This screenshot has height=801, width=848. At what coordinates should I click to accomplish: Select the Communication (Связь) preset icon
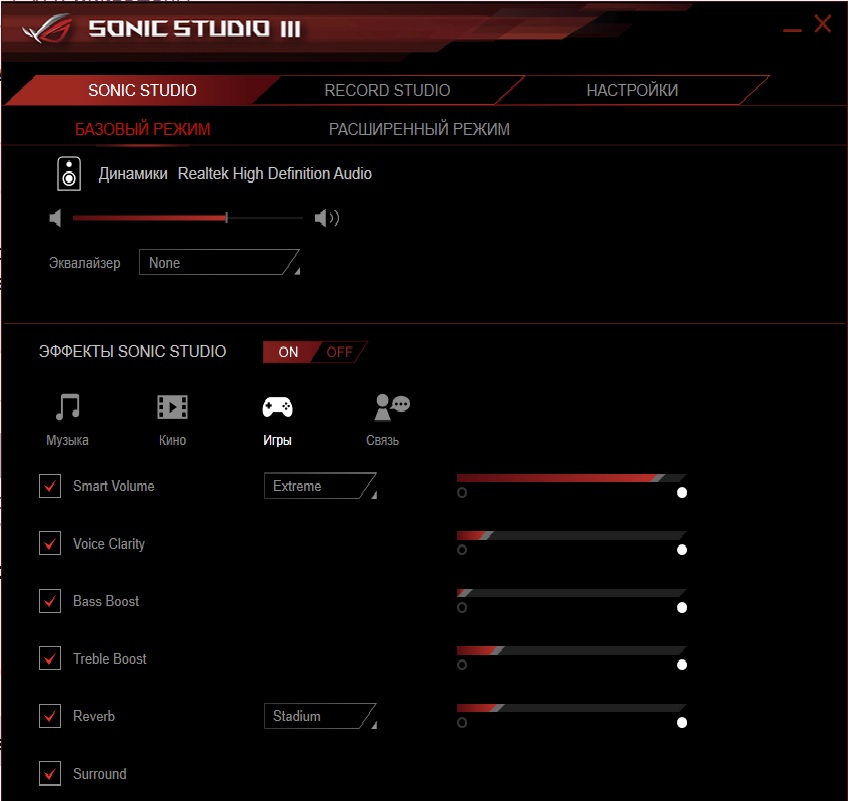pyautogui.click(x=392, y=407)
